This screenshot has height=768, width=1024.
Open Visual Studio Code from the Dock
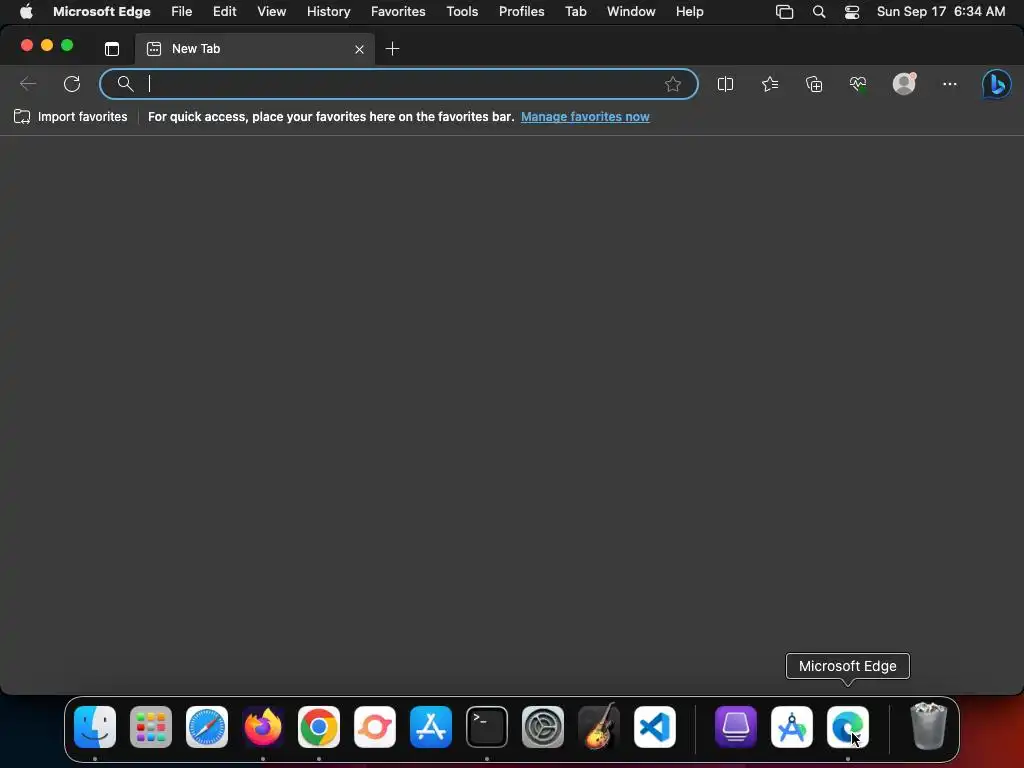click(x=655, y=727)
